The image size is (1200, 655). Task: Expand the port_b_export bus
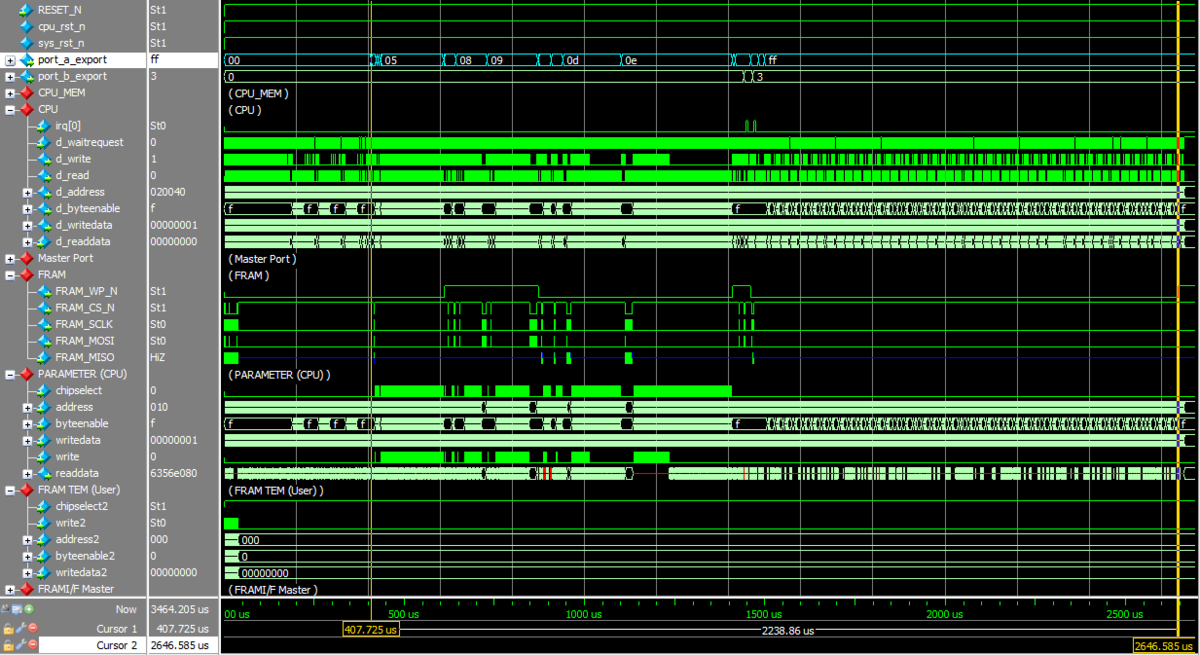click(x=10, y=76)
